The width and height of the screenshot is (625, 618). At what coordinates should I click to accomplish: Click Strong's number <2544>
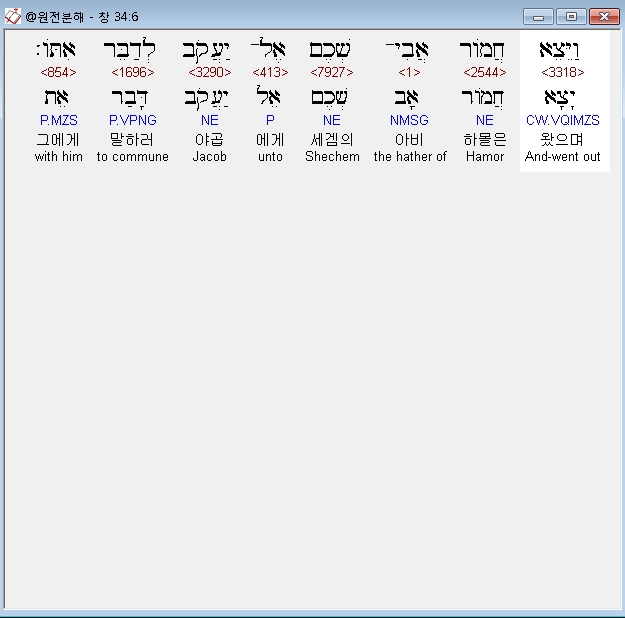[x=485, y=72]
